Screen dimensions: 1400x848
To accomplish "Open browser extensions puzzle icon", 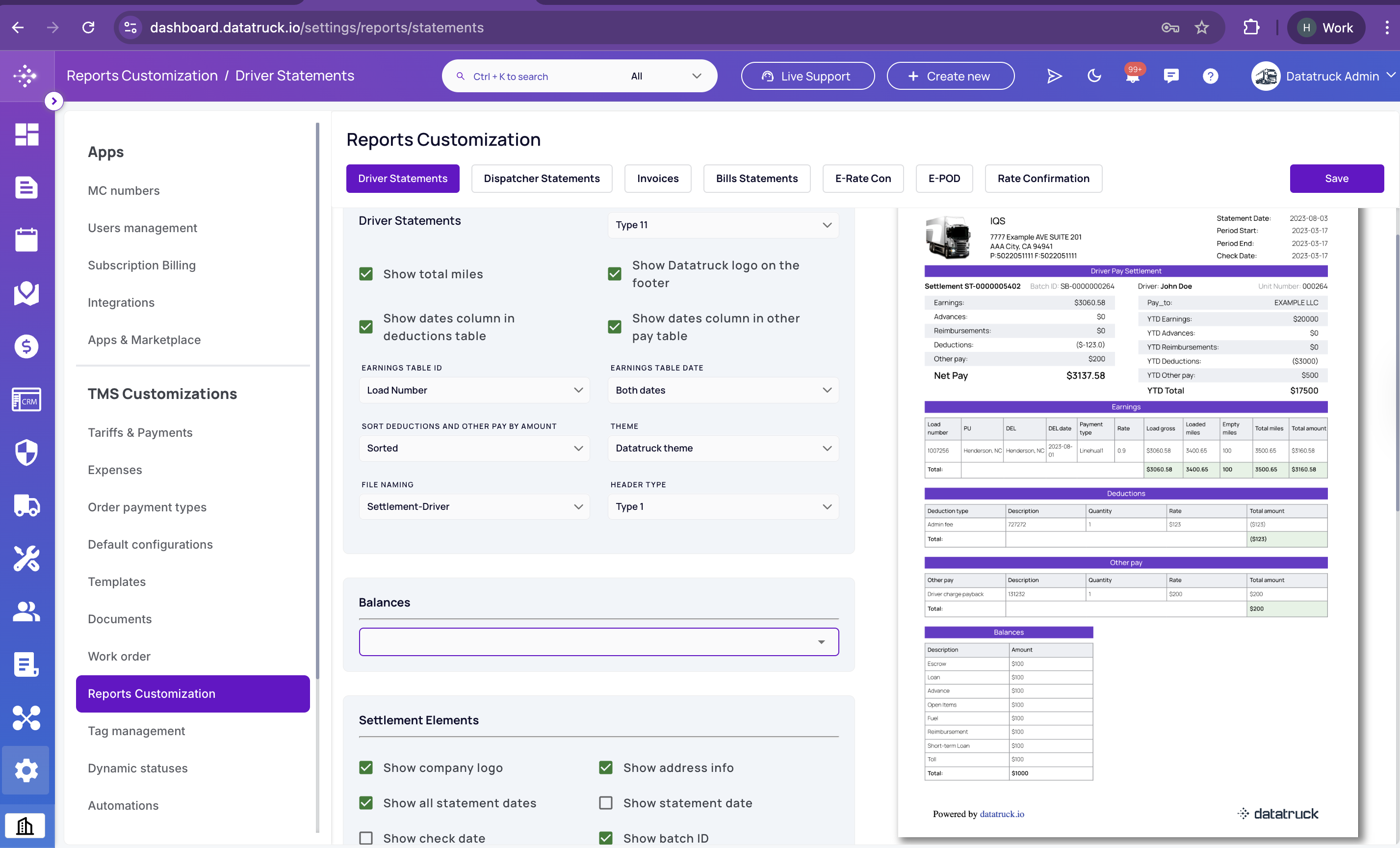I will 1251,27.
